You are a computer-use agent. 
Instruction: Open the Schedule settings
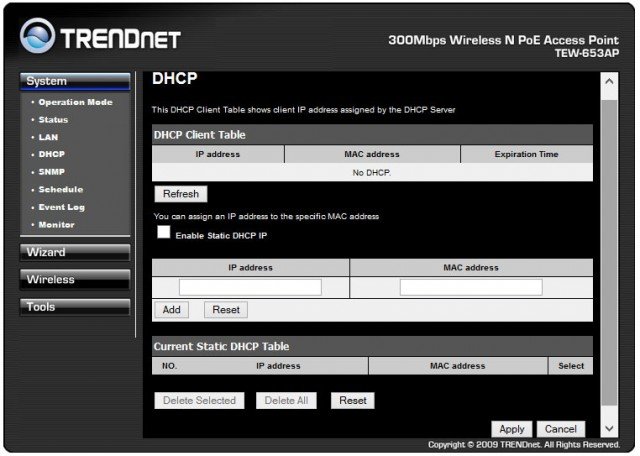tap(60, 189)
